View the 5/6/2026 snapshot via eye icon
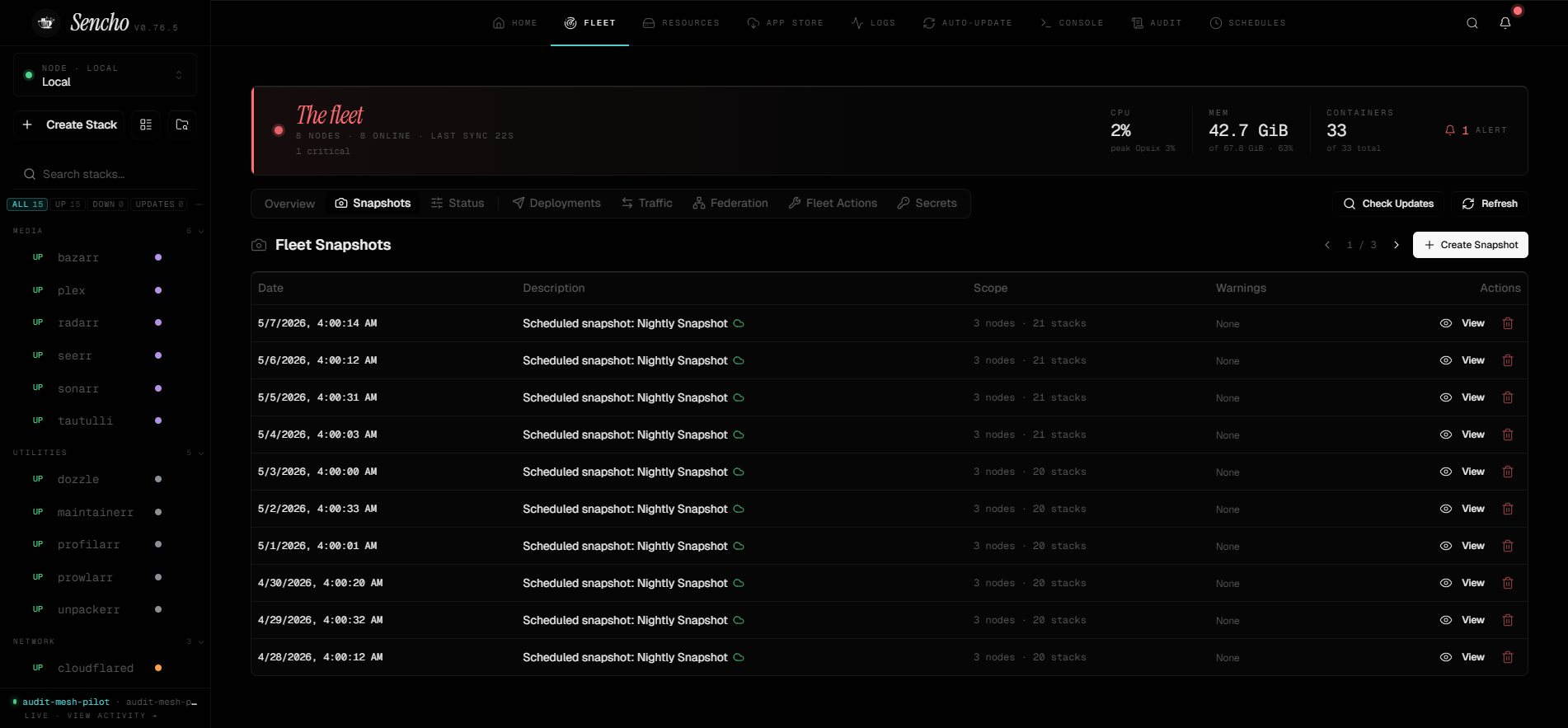This screenshot has width=1568, height=728. (1446, 360)
